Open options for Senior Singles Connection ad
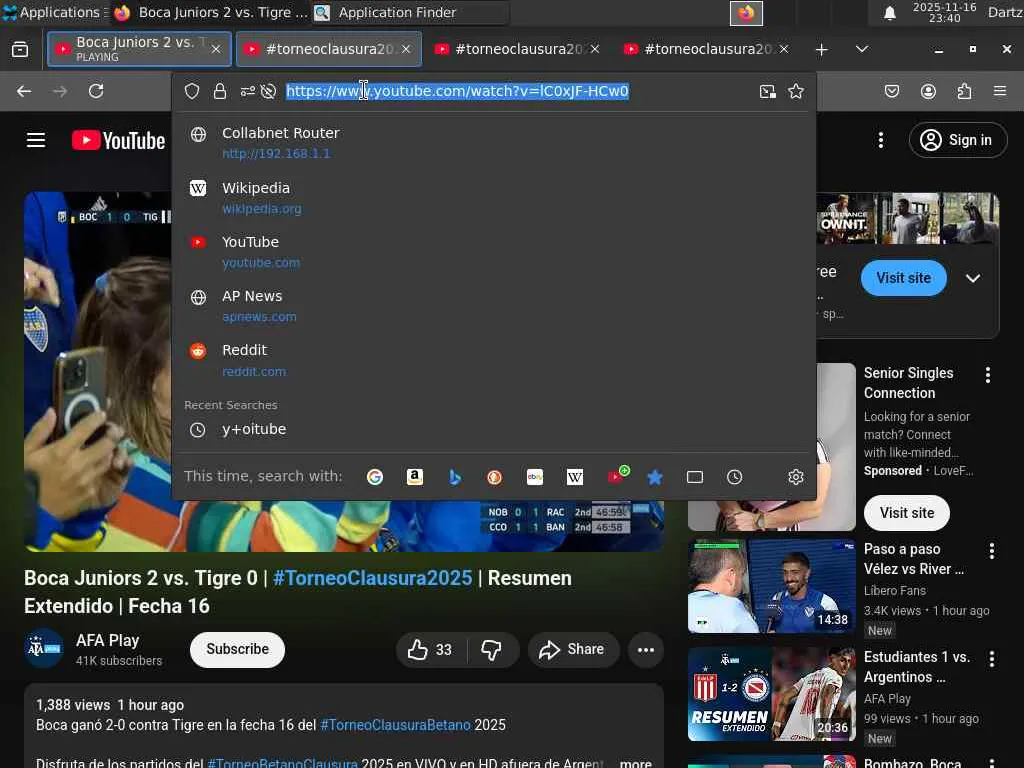This screenshot has width=1024, height=768. tap(987, 375)
